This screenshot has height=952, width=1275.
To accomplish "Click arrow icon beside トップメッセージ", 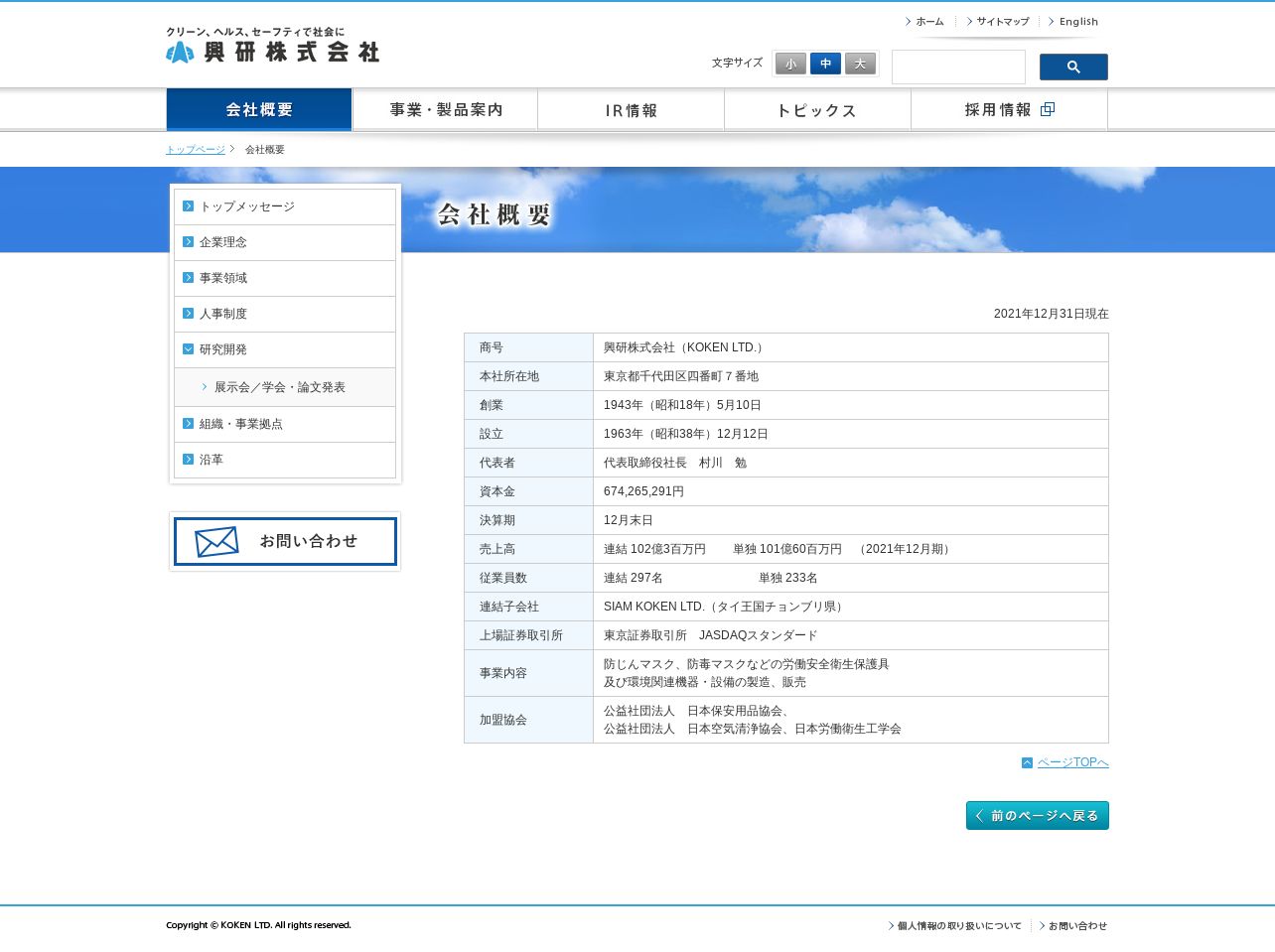I will tap(188, 205).
